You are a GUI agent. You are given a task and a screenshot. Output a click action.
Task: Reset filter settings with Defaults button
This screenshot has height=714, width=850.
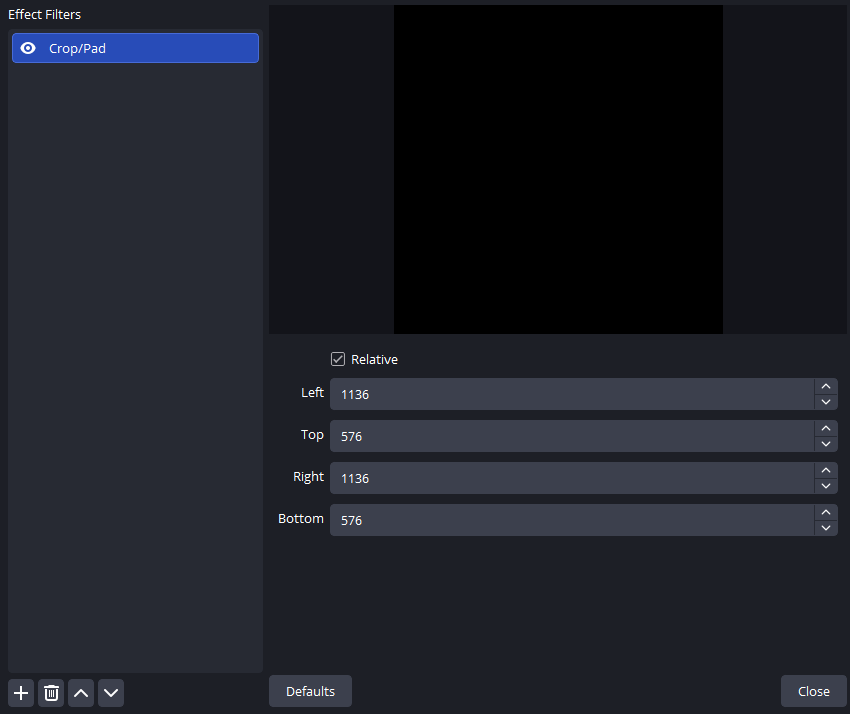pyautogui.click(x=311, y=691)
